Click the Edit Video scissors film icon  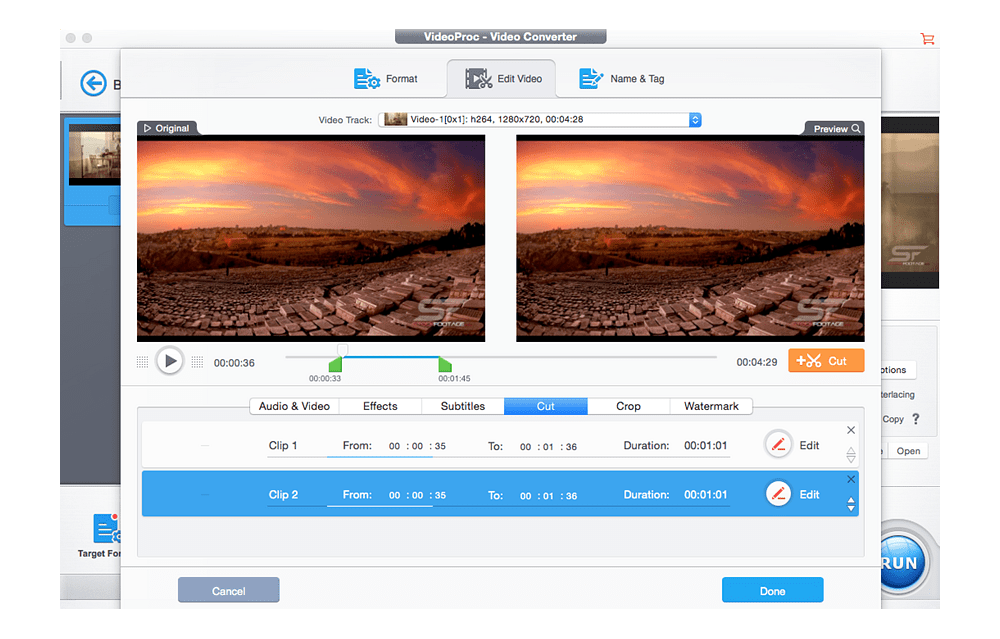pyautogui.click(x=478, y=78)
